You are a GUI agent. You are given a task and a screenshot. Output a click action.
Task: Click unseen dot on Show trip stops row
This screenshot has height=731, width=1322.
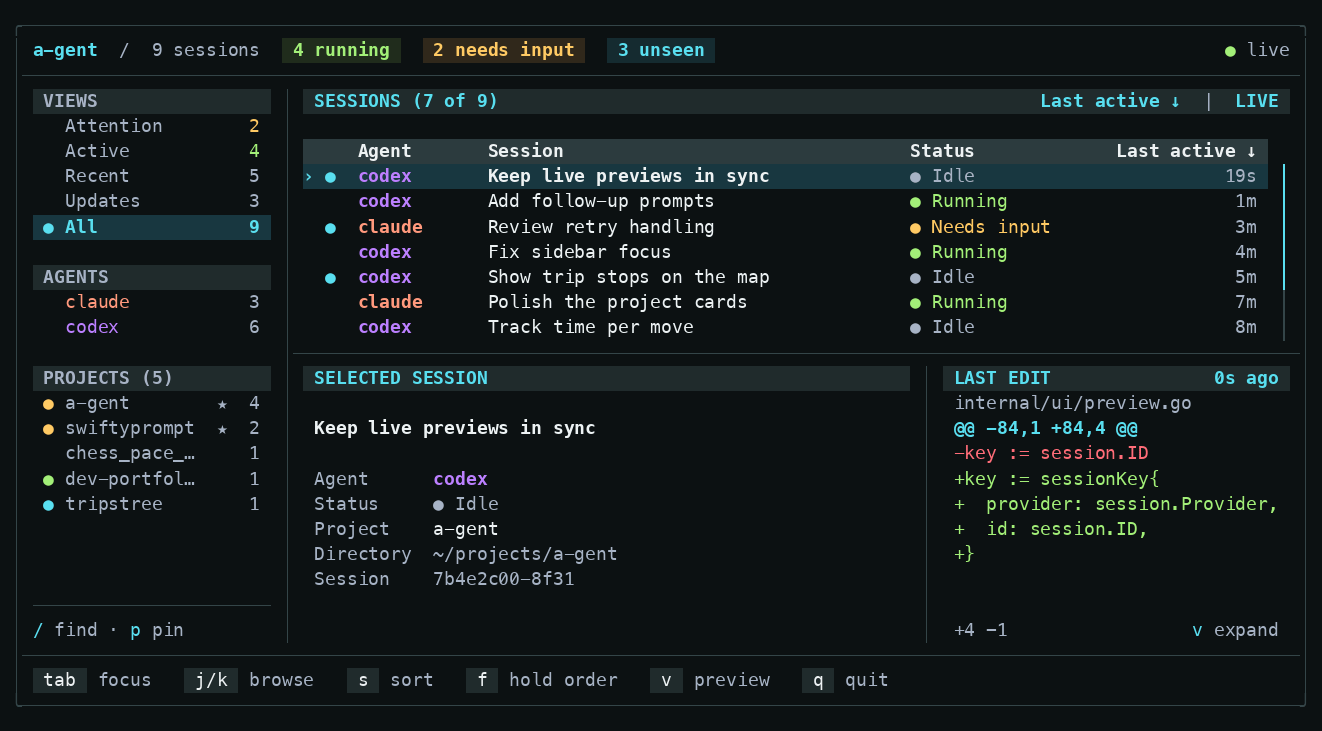pyautogui.click(x=330, y=278)
